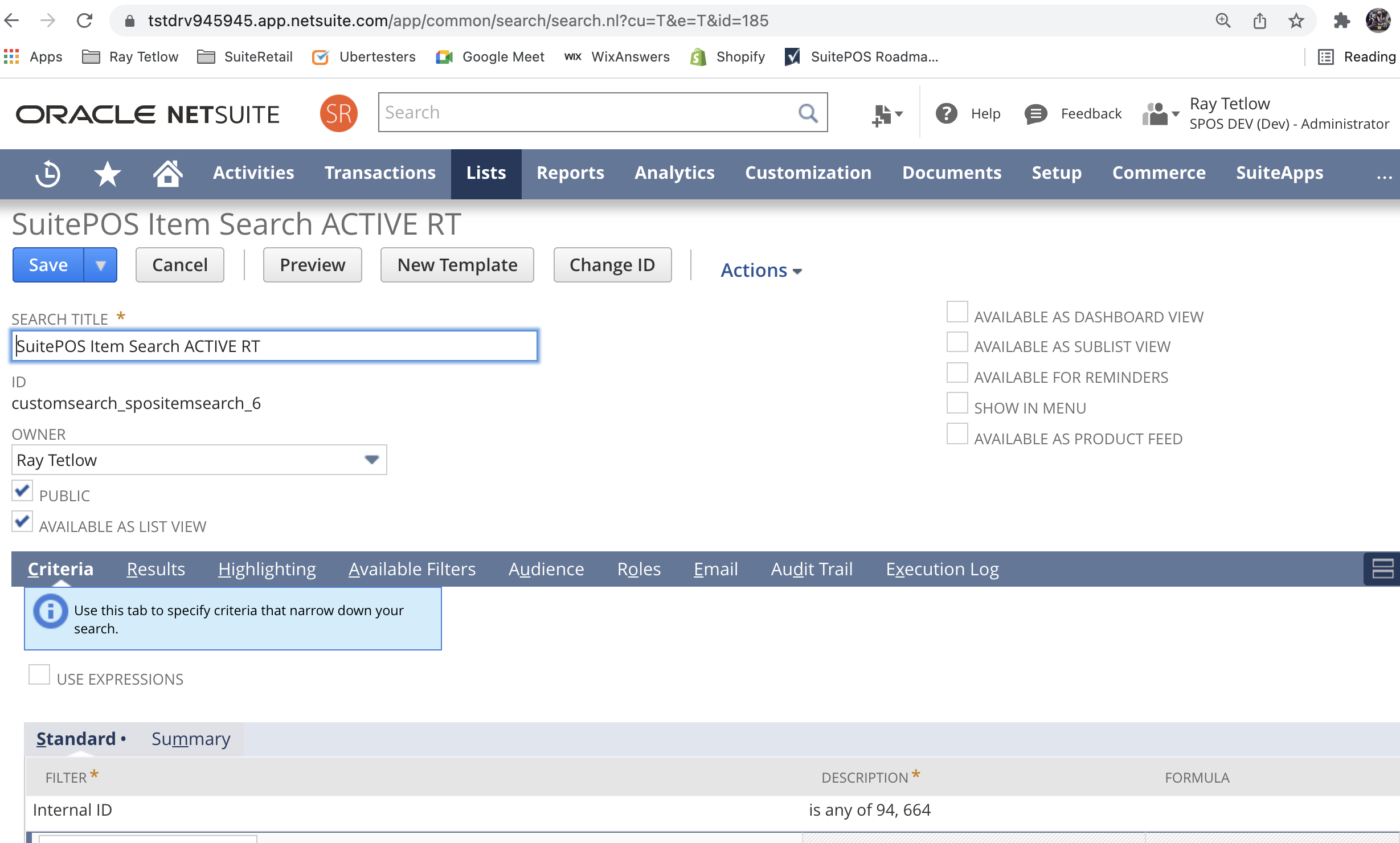Switch to the Results tab
1400x843 pixels.
click(155, 568)
